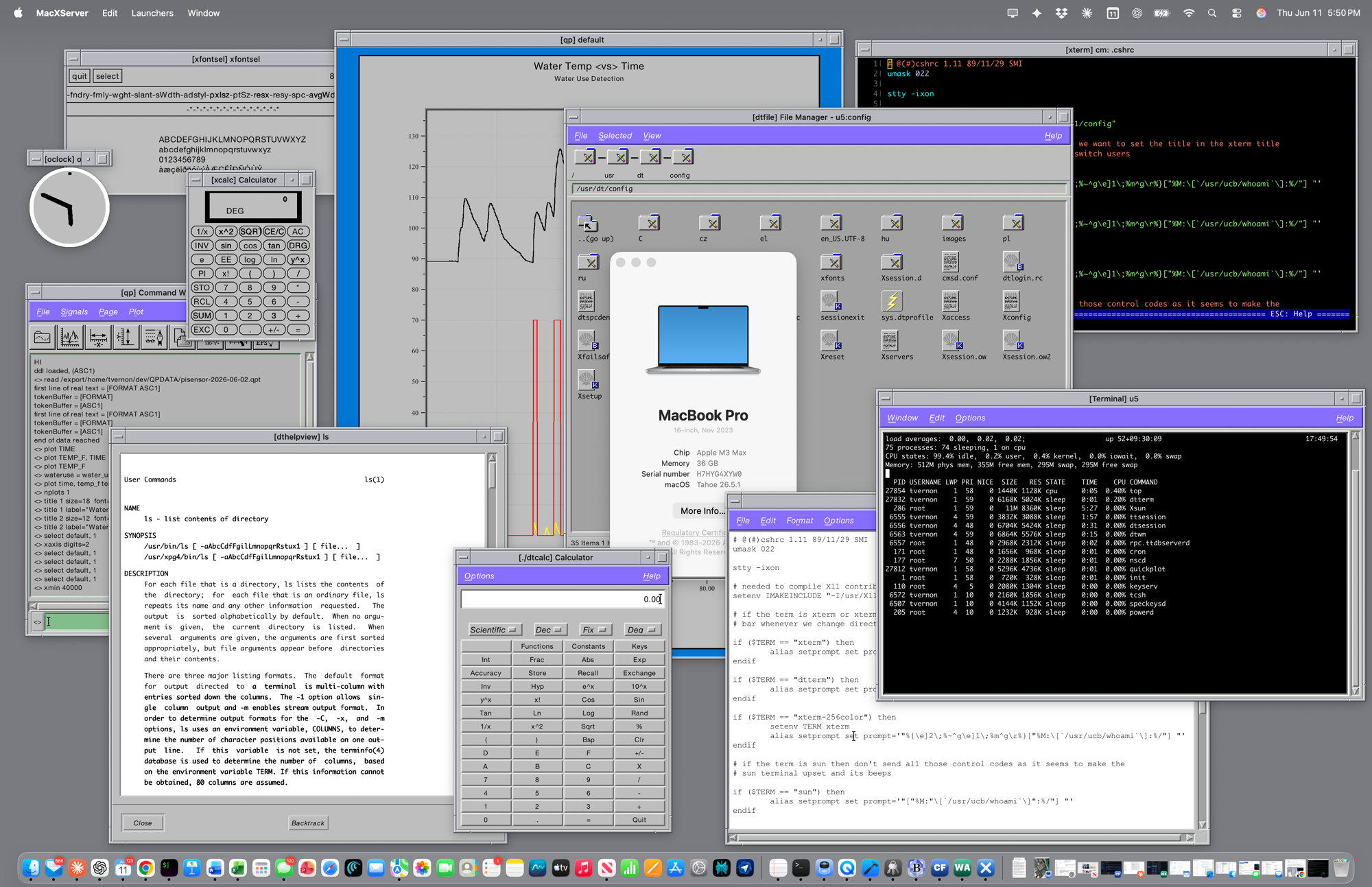Click the dthelpview vertical scrollbar thumb
Viewport: 1372px width, 887px height.
493,475
